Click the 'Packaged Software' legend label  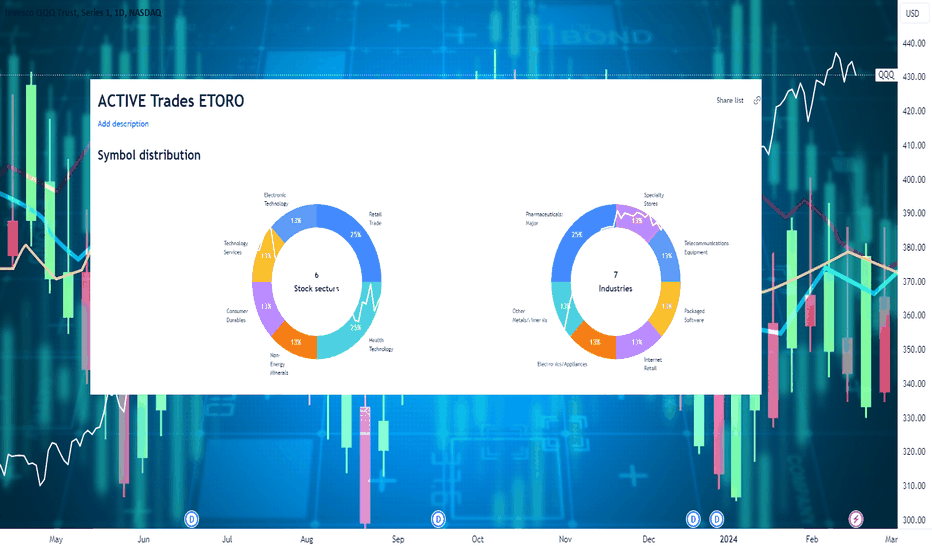[694, 315]
